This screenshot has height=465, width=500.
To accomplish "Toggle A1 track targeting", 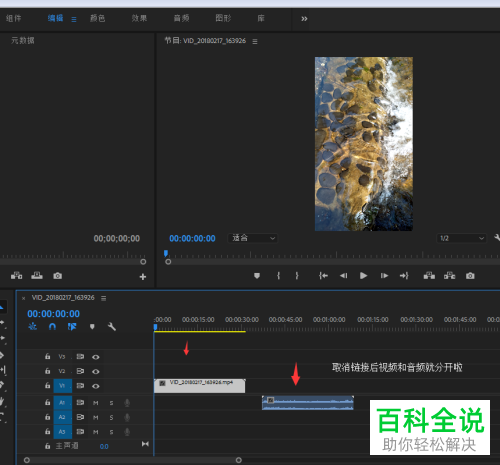I will click(62, 403).
